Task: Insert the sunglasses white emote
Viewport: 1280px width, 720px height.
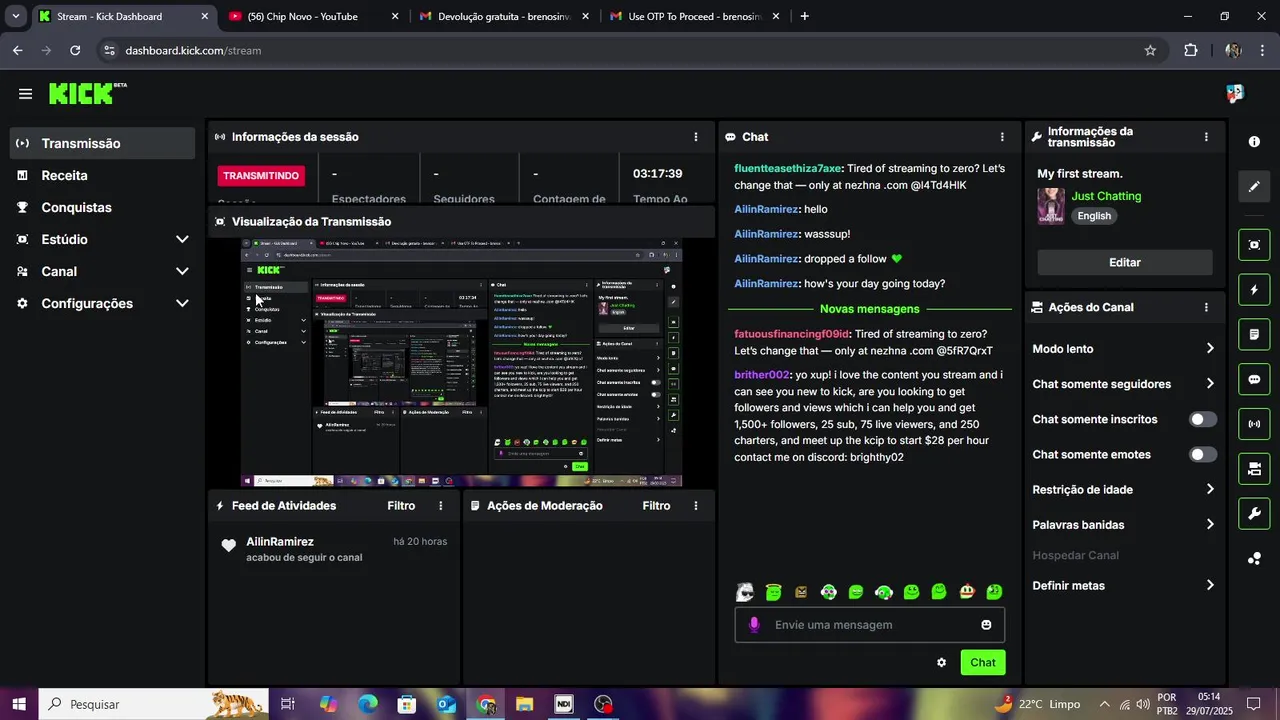Action: (746, 592)
